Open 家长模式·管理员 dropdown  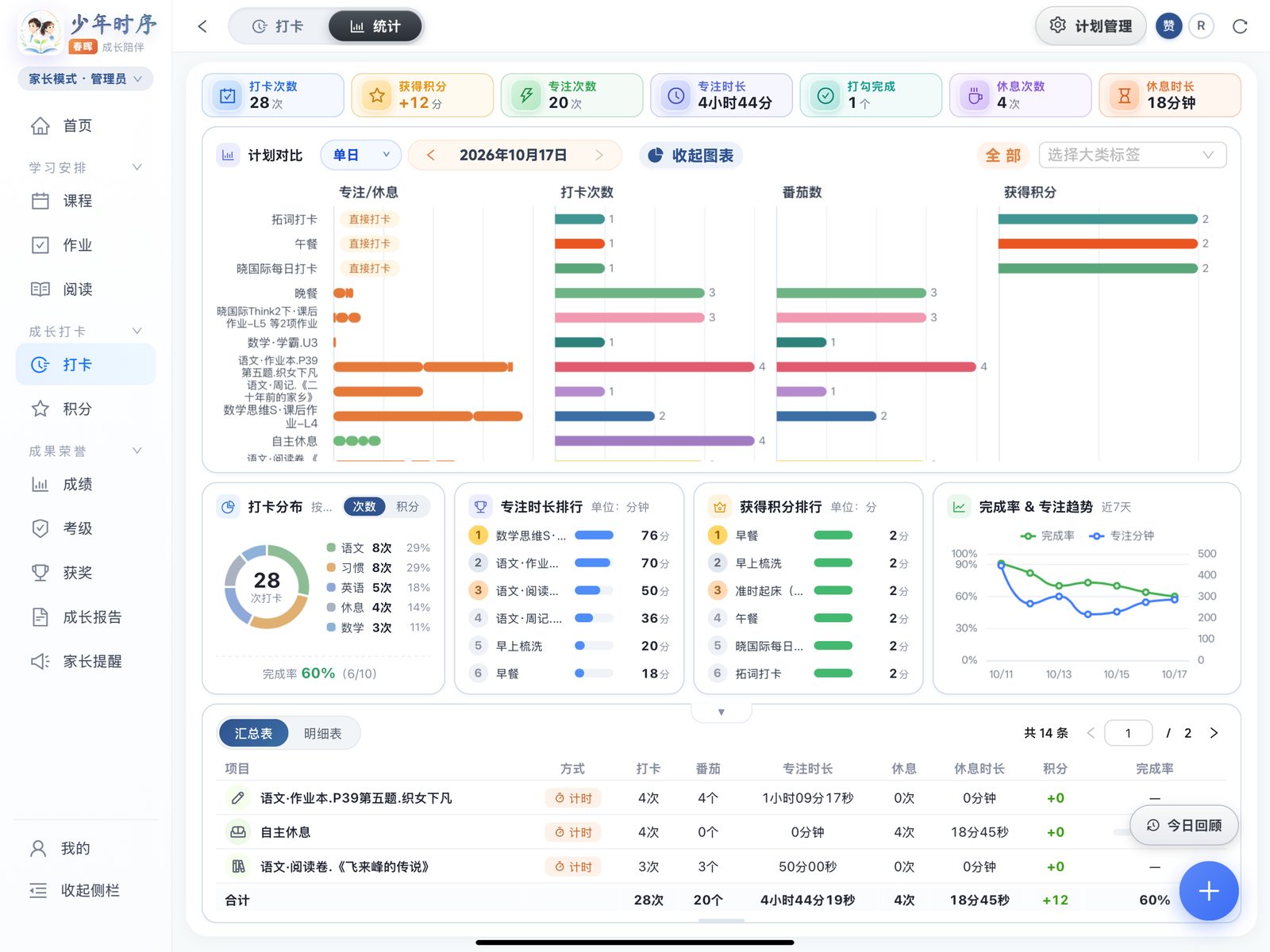tap(86, 79)
